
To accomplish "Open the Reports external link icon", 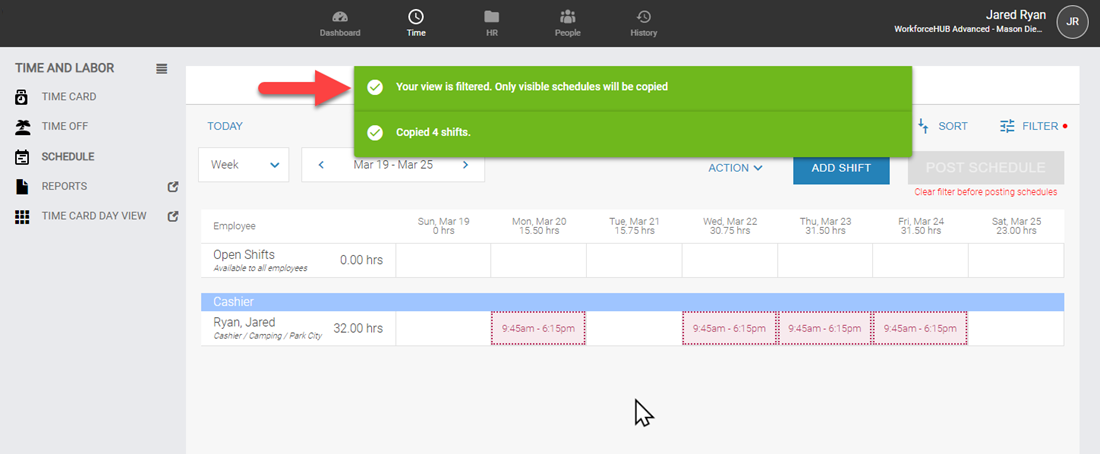I will [173, 186].
